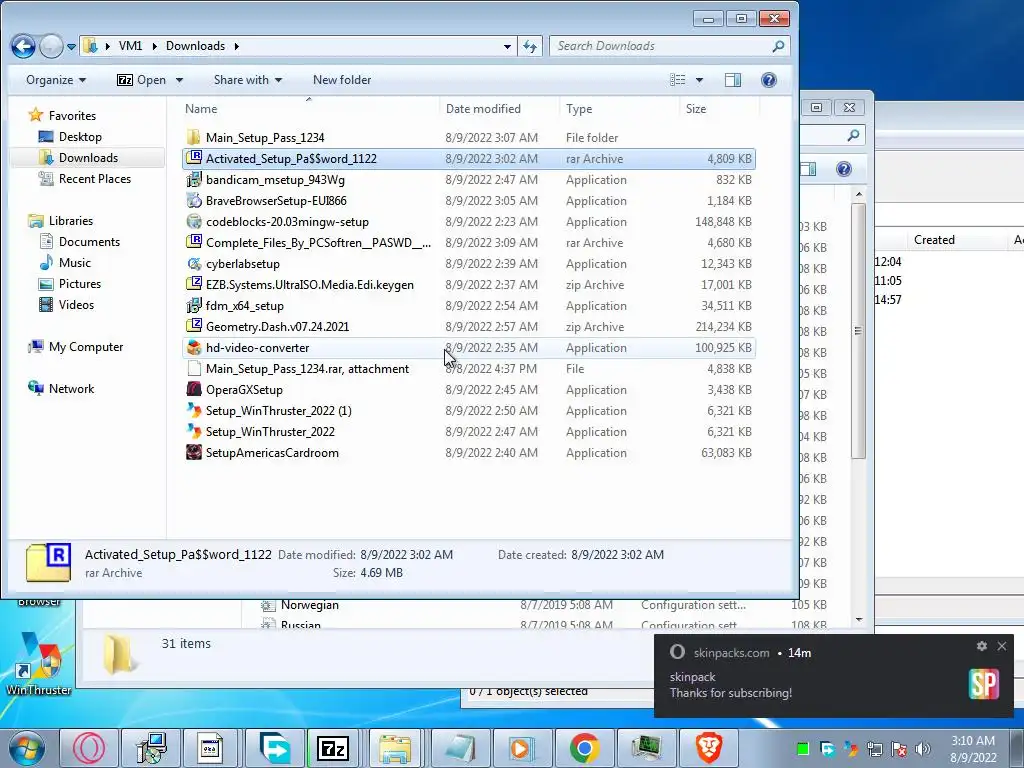This screenshot has height=768, width=1024.
Task: Select EZB.Systems.UltraISO.Media.Edi.keygen zip icon
Action: point(193,285)
